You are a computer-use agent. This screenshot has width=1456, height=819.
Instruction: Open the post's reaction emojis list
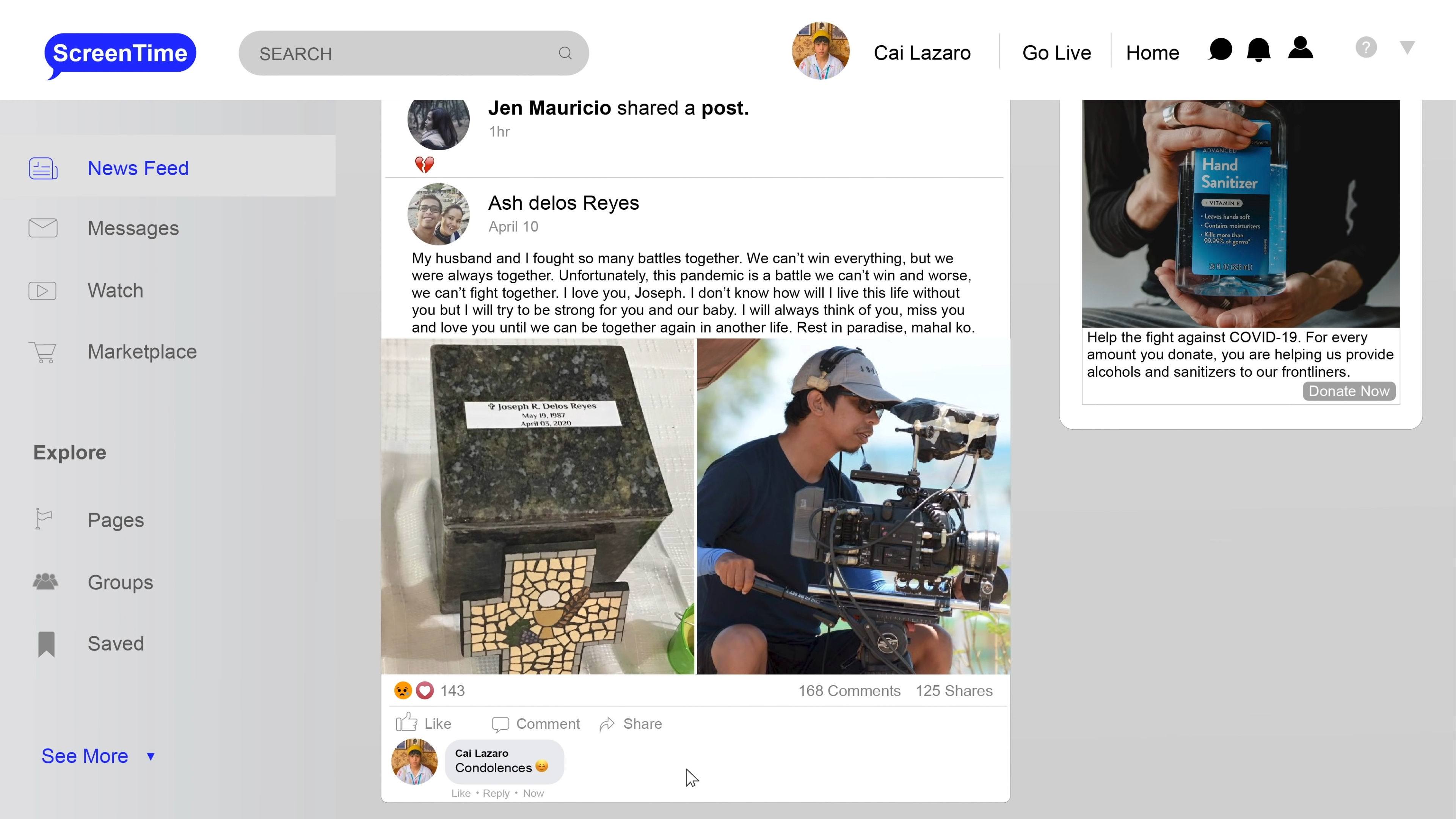tap(414, 691)
